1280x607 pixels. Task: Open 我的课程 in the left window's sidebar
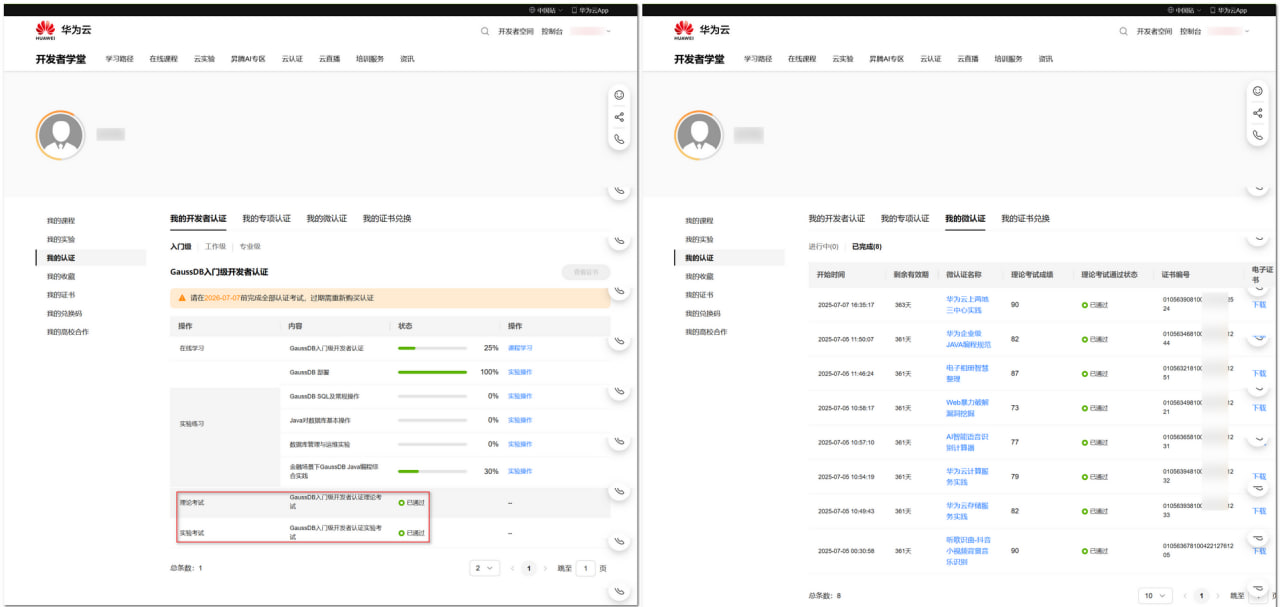pyautogui.click(x=61, y=220)
